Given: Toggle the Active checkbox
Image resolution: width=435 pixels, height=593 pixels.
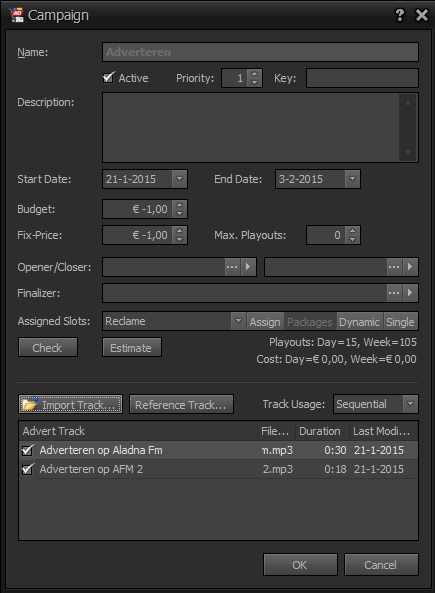Looking at the screenshot, I should point(109,78).
